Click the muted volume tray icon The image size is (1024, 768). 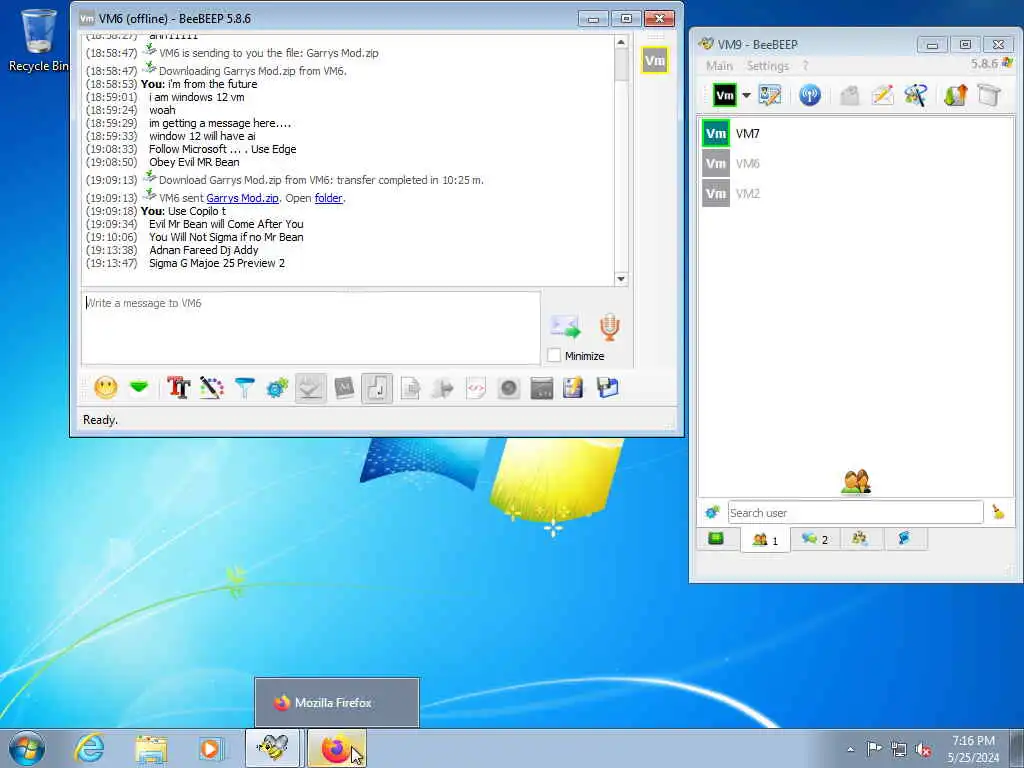[923, 749]
